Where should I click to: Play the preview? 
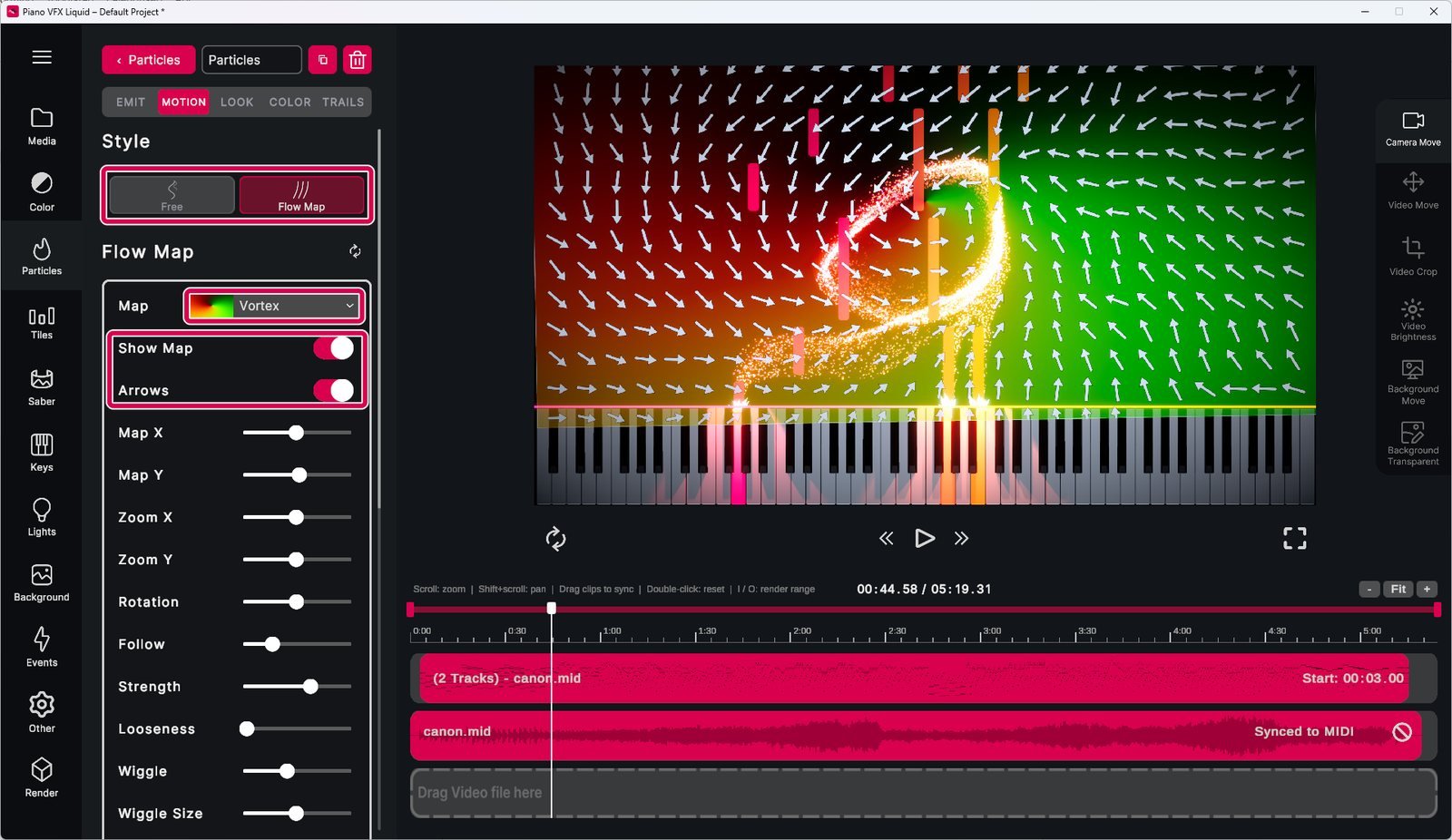tap(924, 538)
